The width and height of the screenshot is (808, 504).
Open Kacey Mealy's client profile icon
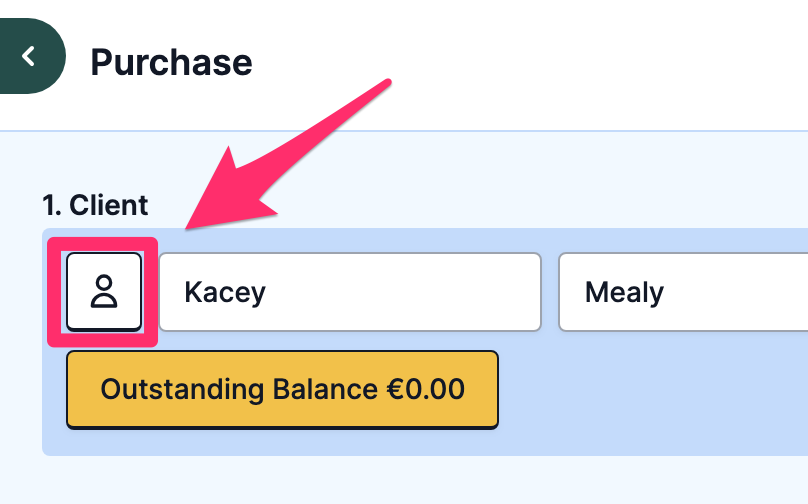click(x=104, y=292)
